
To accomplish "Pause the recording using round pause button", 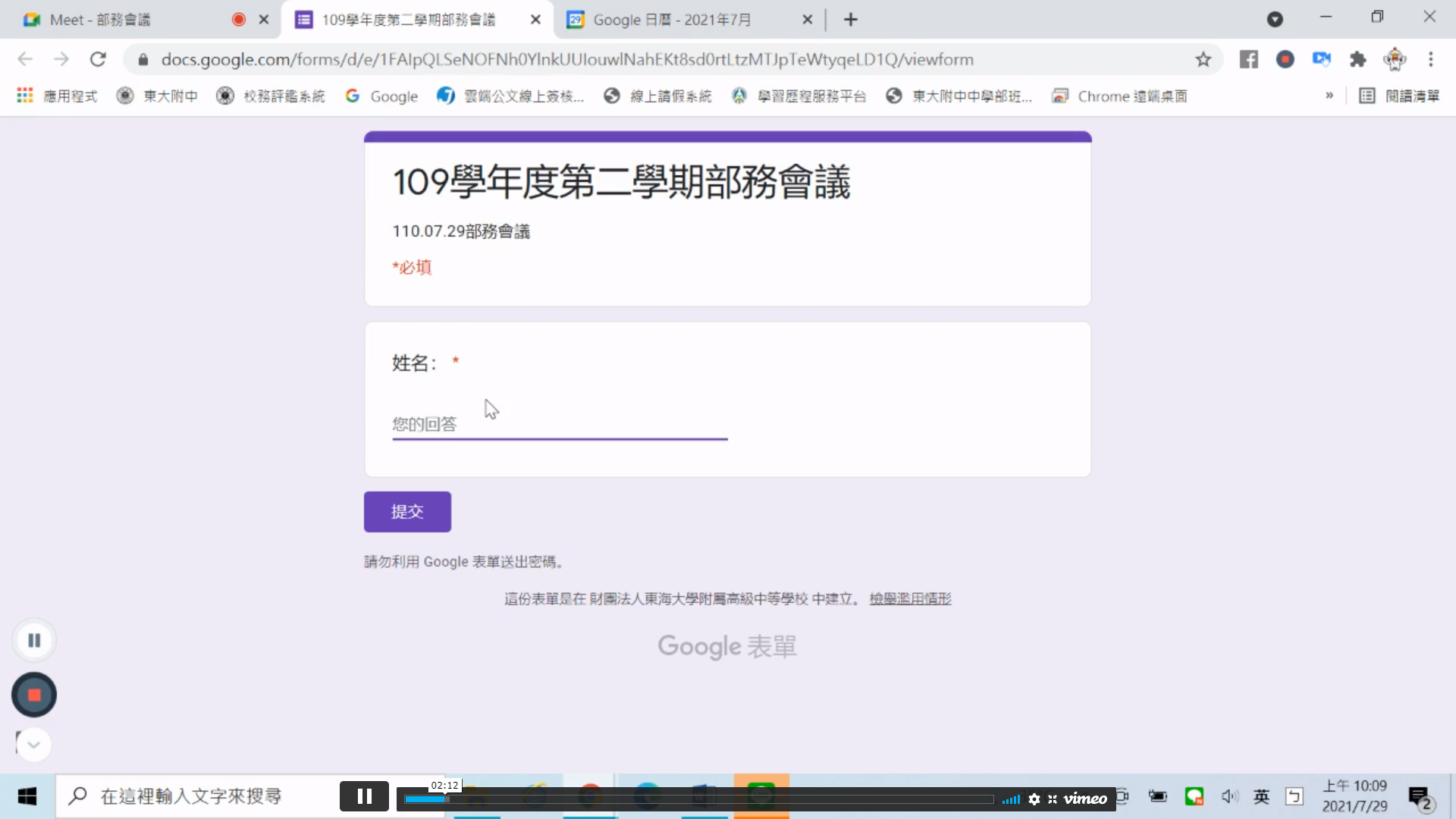I will [x=34, y=640].
